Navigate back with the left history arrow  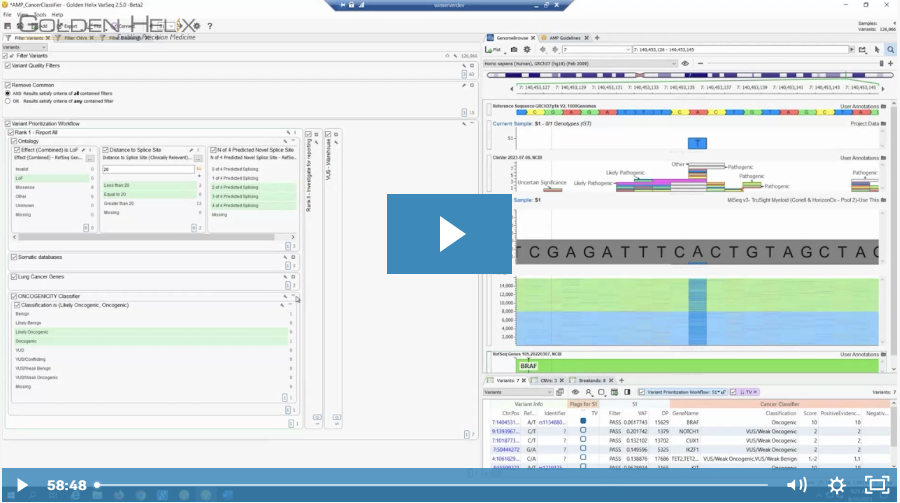tap(543, 50)
